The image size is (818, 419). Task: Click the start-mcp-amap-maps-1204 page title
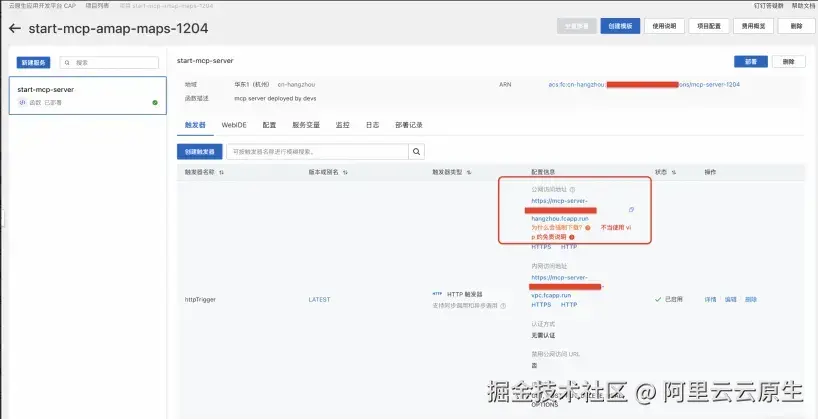click(x=118, y=28)
